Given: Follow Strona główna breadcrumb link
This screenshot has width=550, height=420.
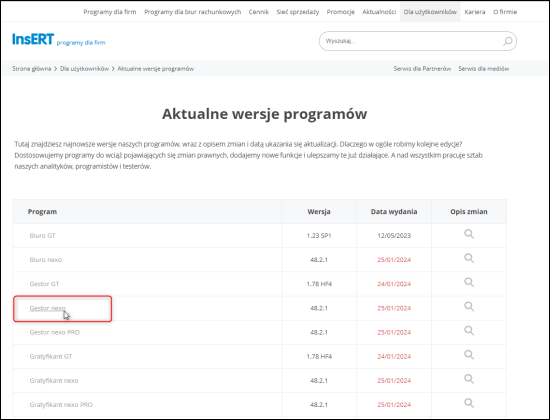Looking at the screenshot, I should pyautogui.click(x=32, y=69).
